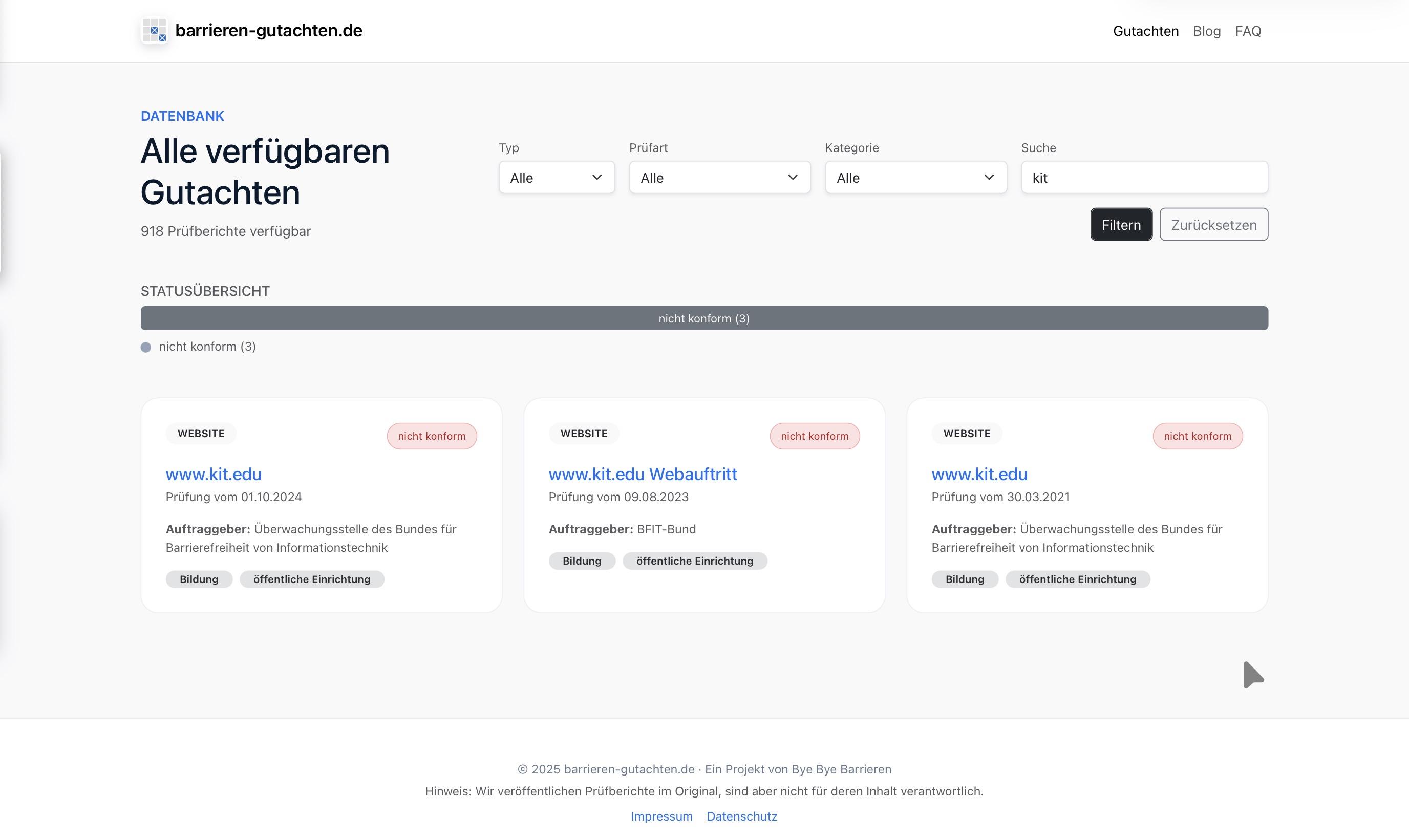This screenshot has height=840, width=1409.
Task: Open the Typ dropdown
Action: point(556,178)
